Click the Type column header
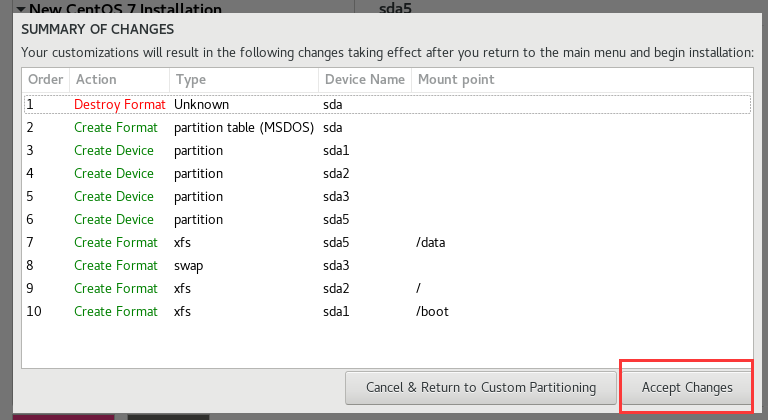The height and width of the screenshot is (420, 768). 243,79
